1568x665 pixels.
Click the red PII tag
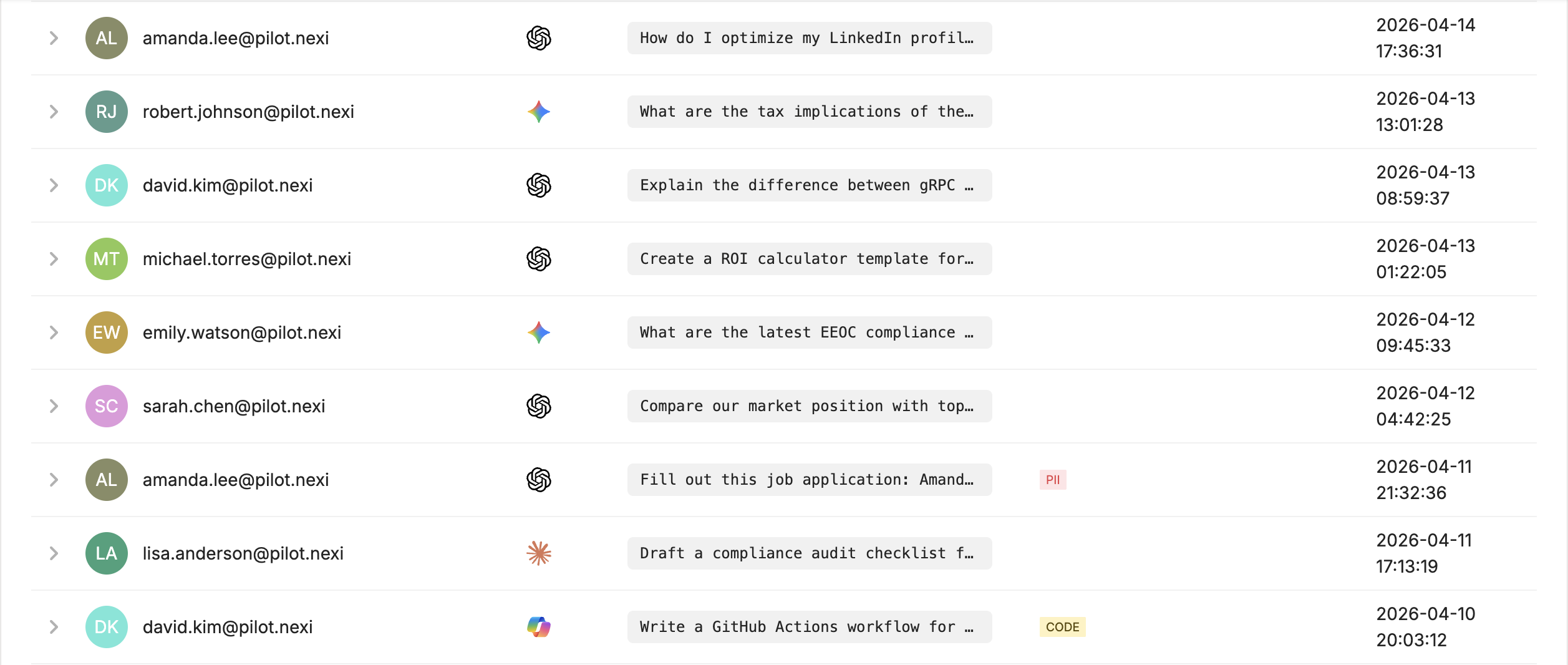(1052, 480)
